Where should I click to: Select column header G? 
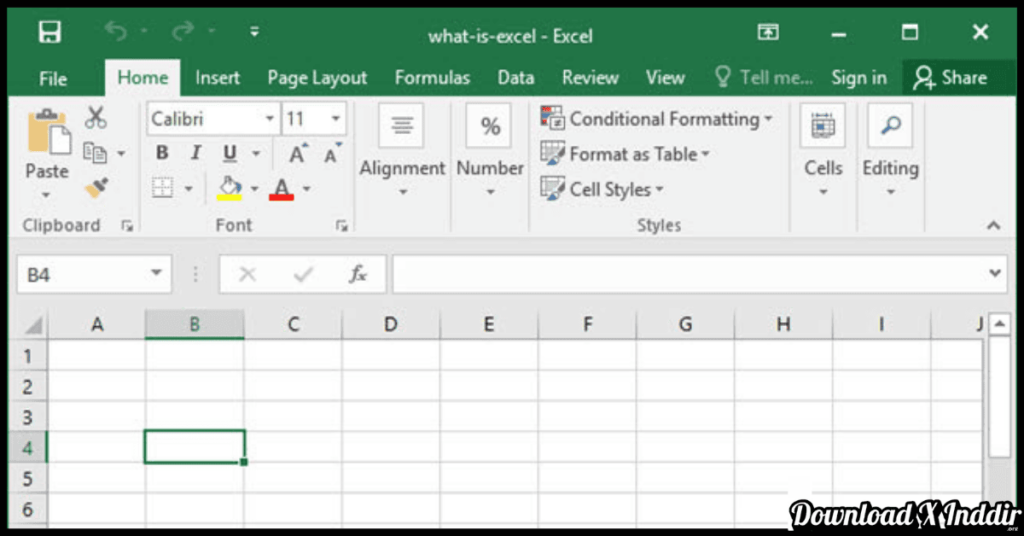coord(685,324)
